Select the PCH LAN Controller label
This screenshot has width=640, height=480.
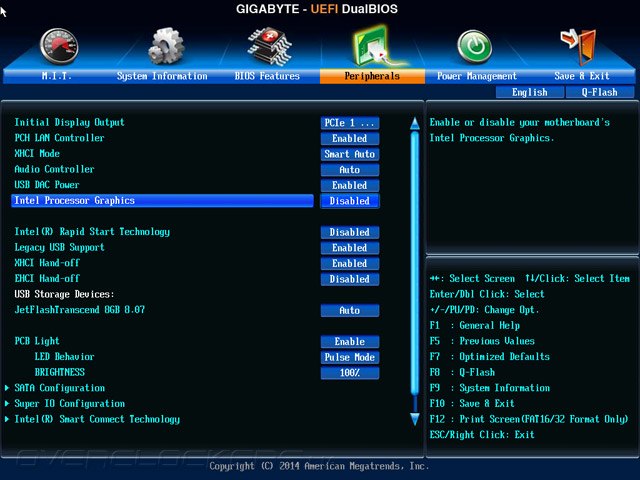(x=59, y=138)
